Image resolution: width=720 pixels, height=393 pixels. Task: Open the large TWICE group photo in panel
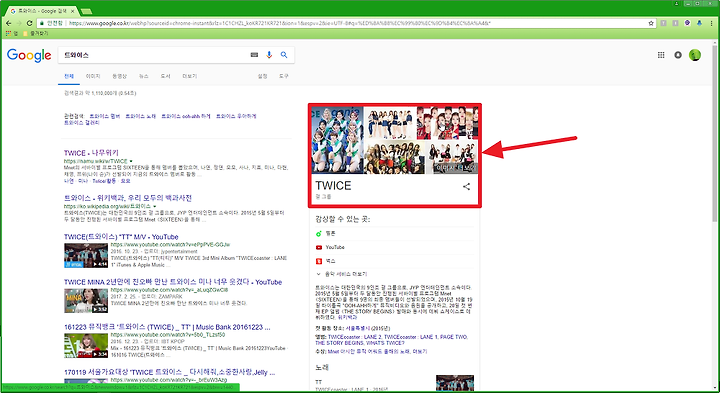pyautogui.click(x=337, y=140)
